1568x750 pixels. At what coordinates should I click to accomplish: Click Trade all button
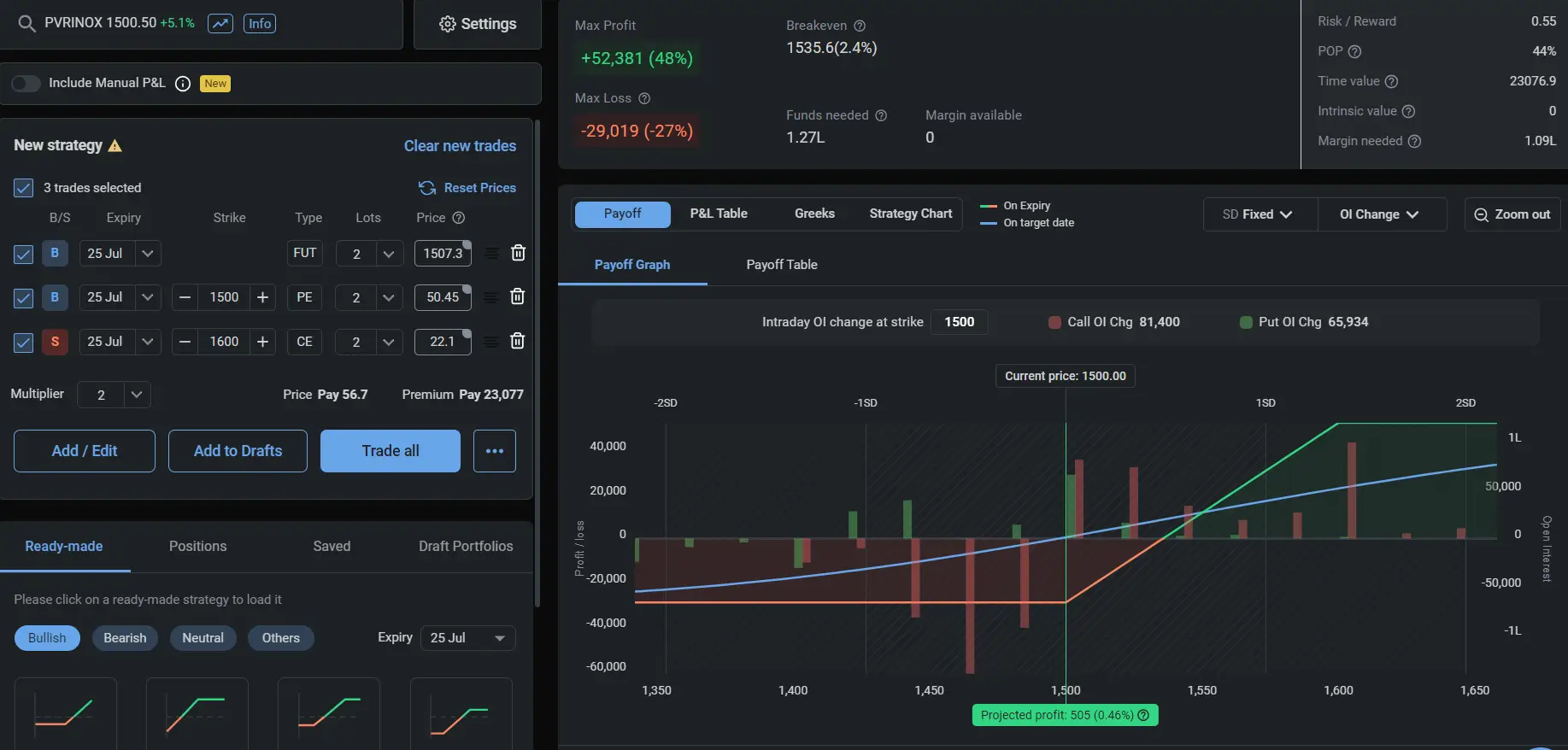(x=391, y=450)
